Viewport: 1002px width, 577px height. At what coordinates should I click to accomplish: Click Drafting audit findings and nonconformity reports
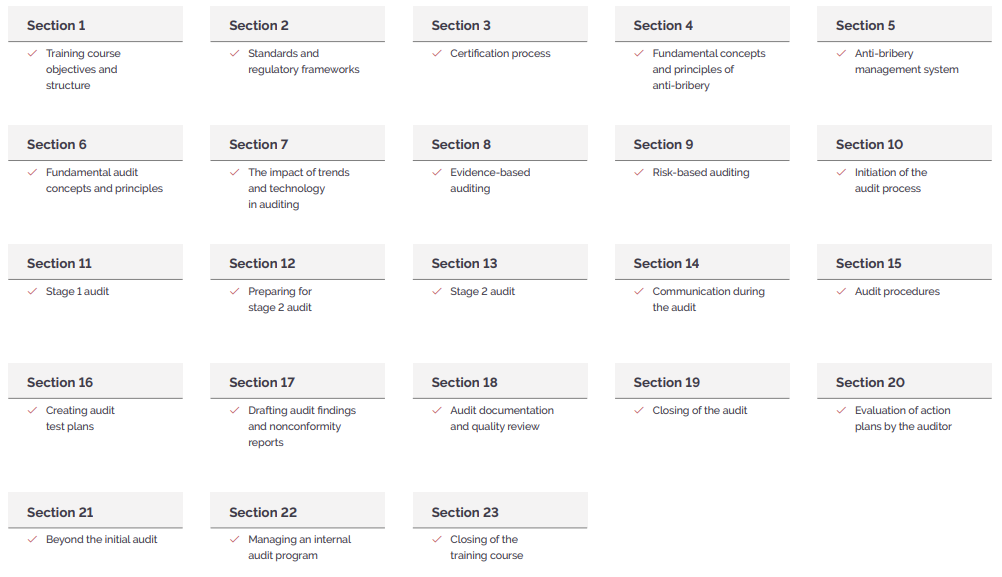coord(302,426)
